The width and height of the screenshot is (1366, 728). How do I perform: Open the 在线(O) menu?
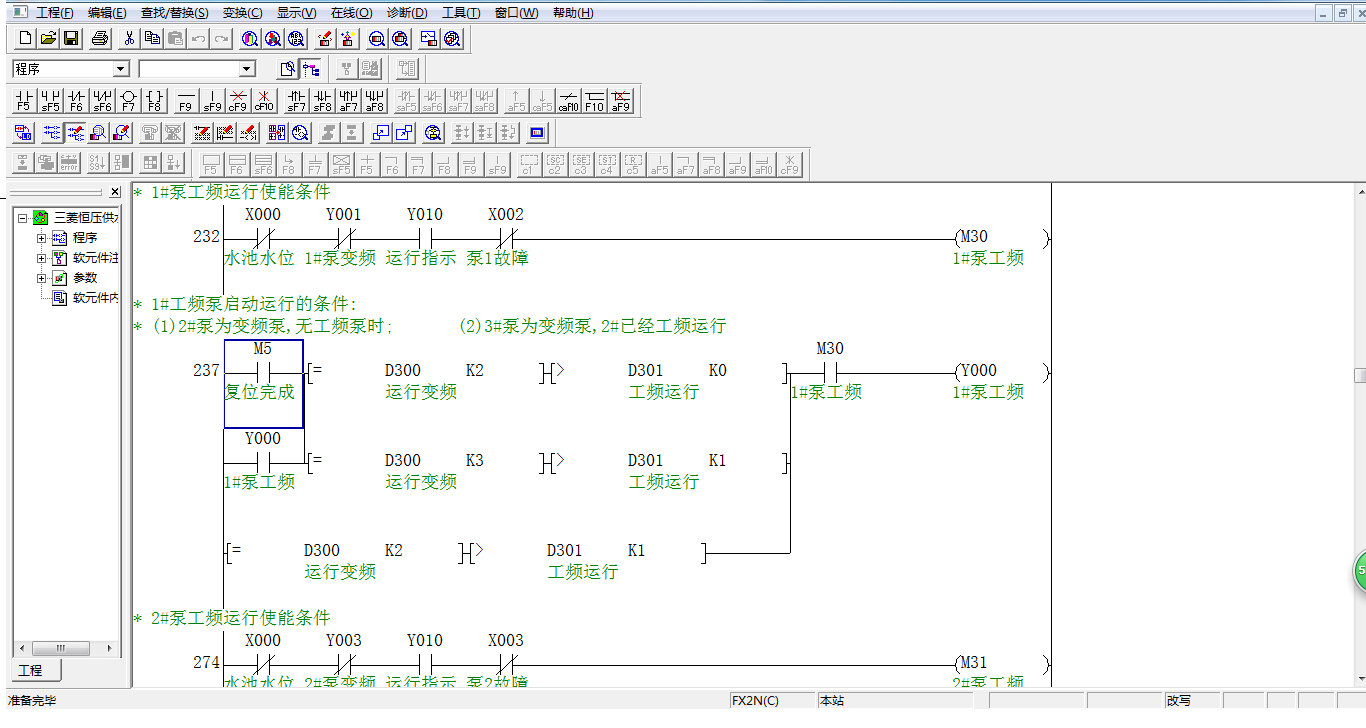pos(351,13)
